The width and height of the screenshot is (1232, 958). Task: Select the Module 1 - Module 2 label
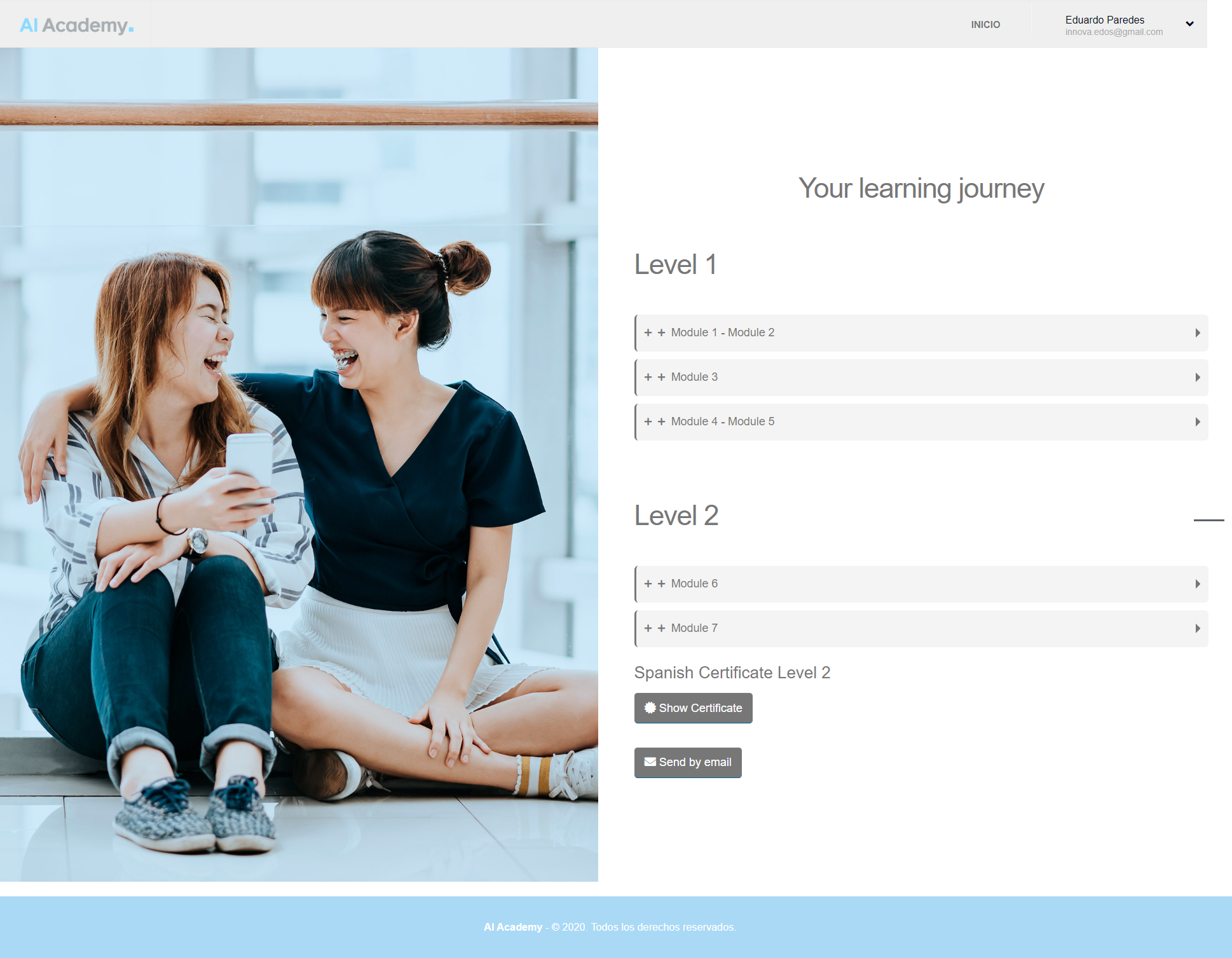pyautogui.click(x=723, y=332)
